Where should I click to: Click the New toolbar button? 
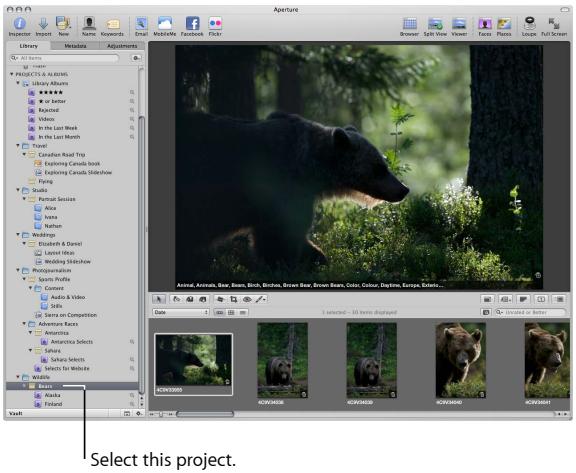63,26
